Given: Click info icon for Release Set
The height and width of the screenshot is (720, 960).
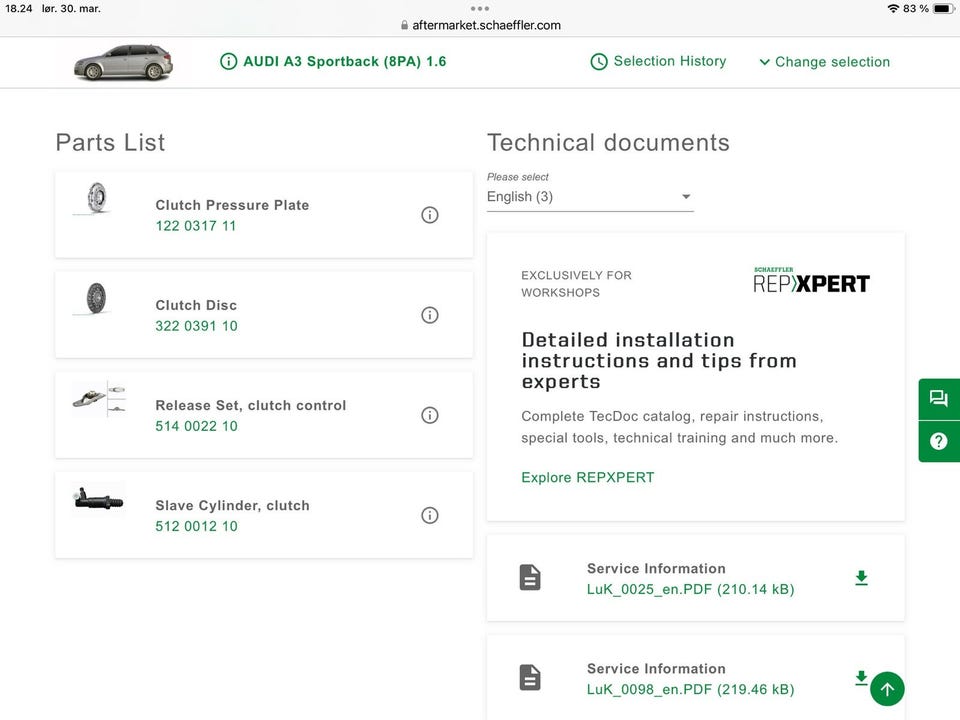Looking at the screenshot, I should 430,415.
